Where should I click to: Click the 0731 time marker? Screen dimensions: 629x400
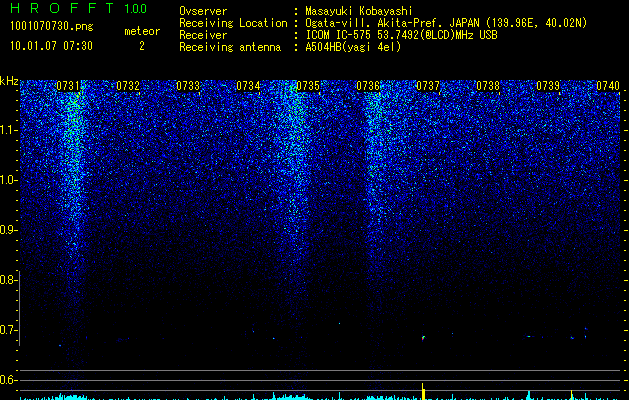(68, 86)
